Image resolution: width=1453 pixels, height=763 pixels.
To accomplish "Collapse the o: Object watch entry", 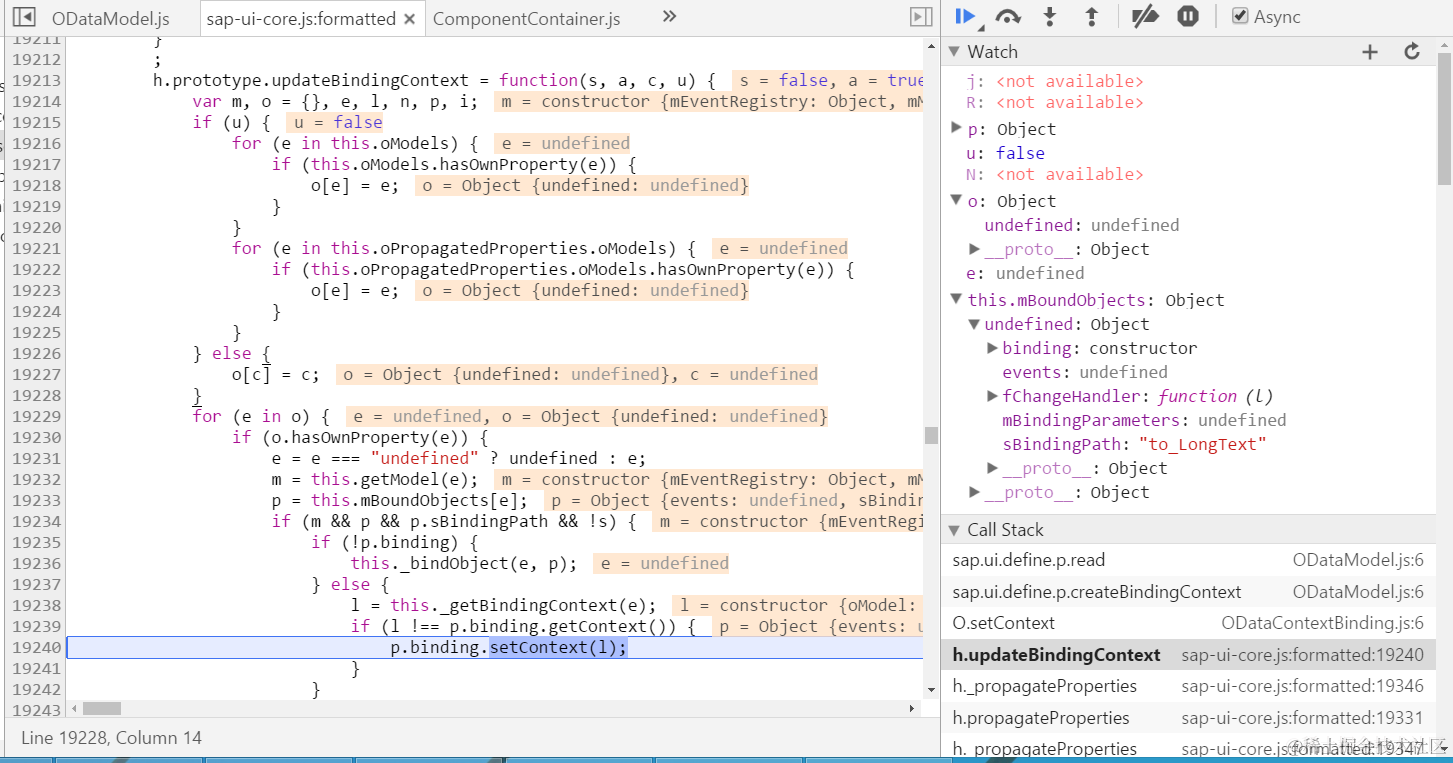I will click(957, 201).
